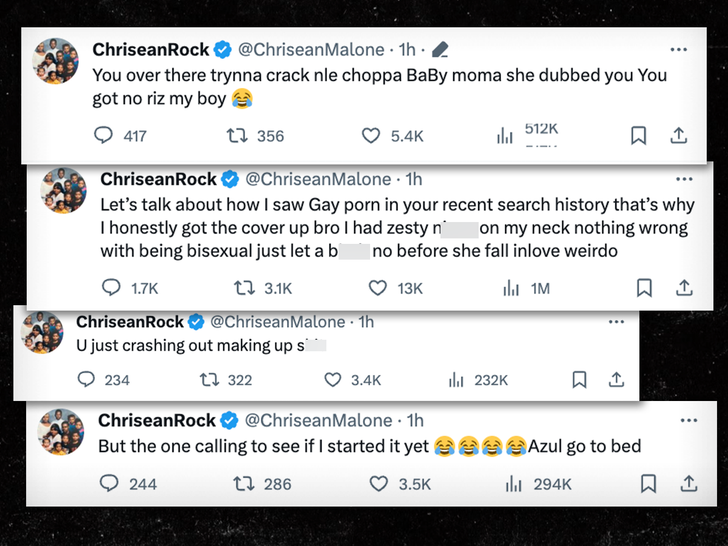Screen dimensions: 728x546
Task: Click ChriseanRock avatar on the first tweet
Action: point(55,61)
